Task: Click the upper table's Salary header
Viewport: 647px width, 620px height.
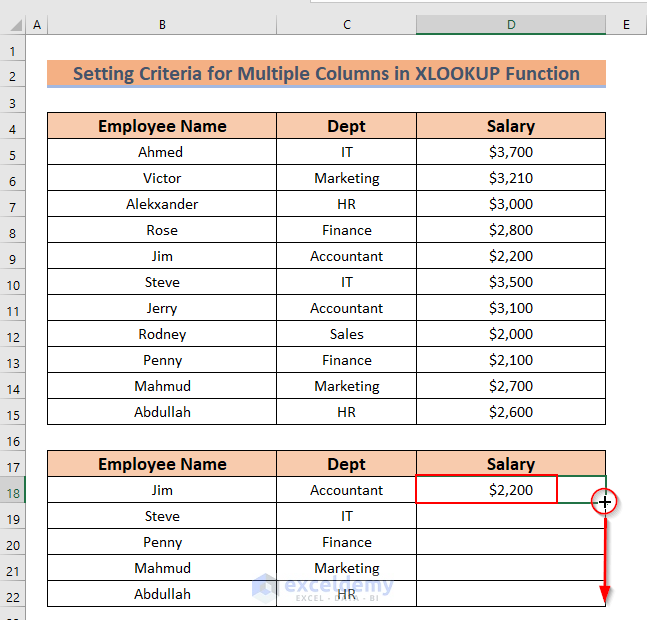Action: pyautogui.click(x=511, y=126)
